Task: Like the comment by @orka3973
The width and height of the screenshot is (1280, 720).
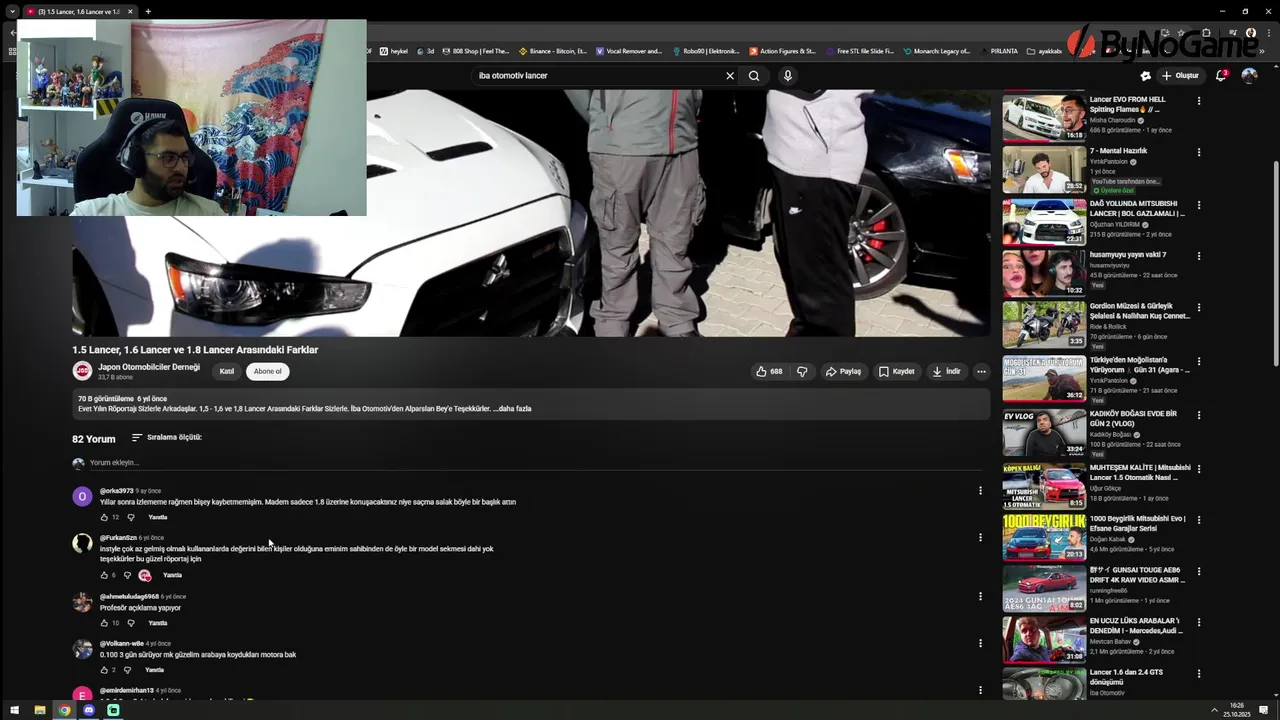Action: [x=104, y=517]
